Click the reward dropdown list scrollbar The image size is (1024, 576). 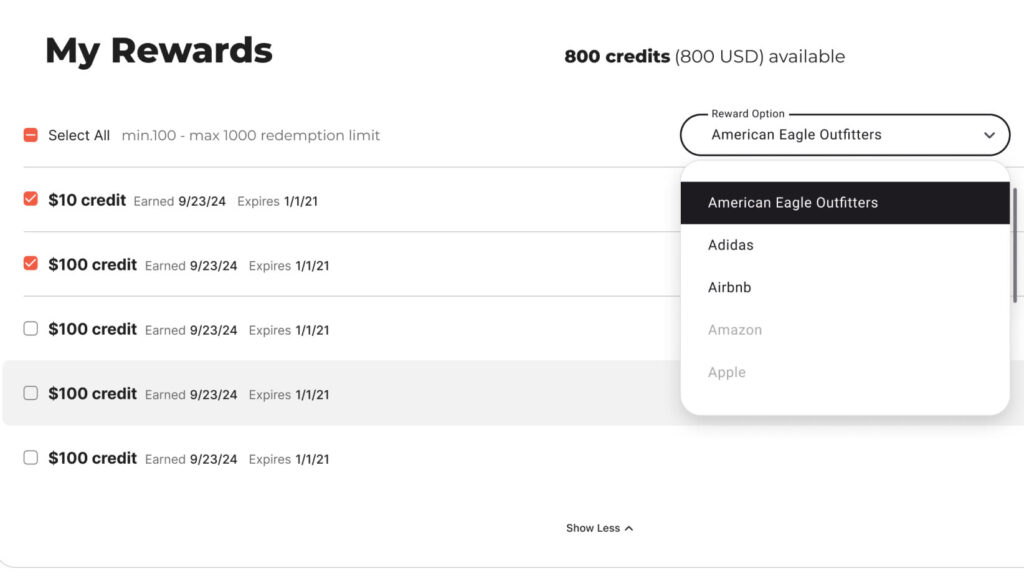pos(1015,245)
